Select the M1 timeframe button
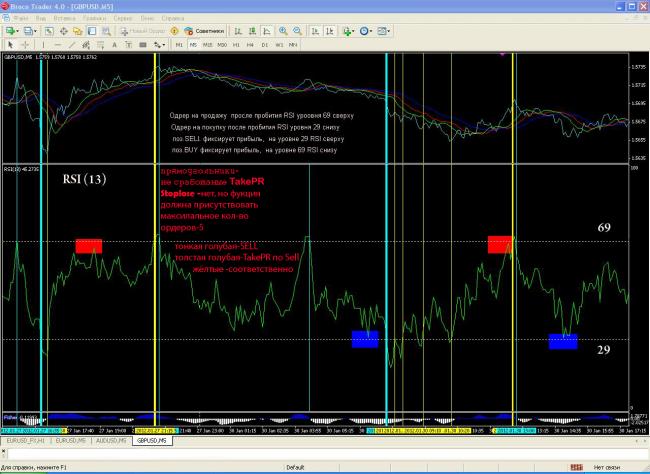 pyautogui.click(x=180, y=45)
